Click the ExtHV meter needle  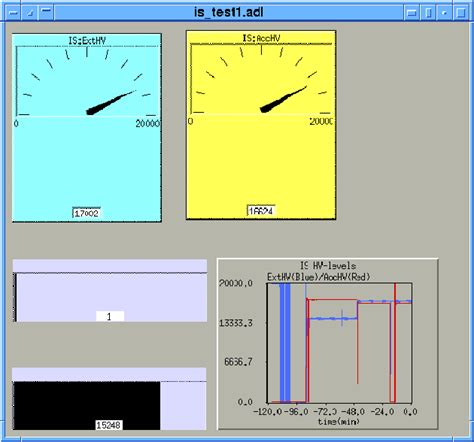[110, 103]
